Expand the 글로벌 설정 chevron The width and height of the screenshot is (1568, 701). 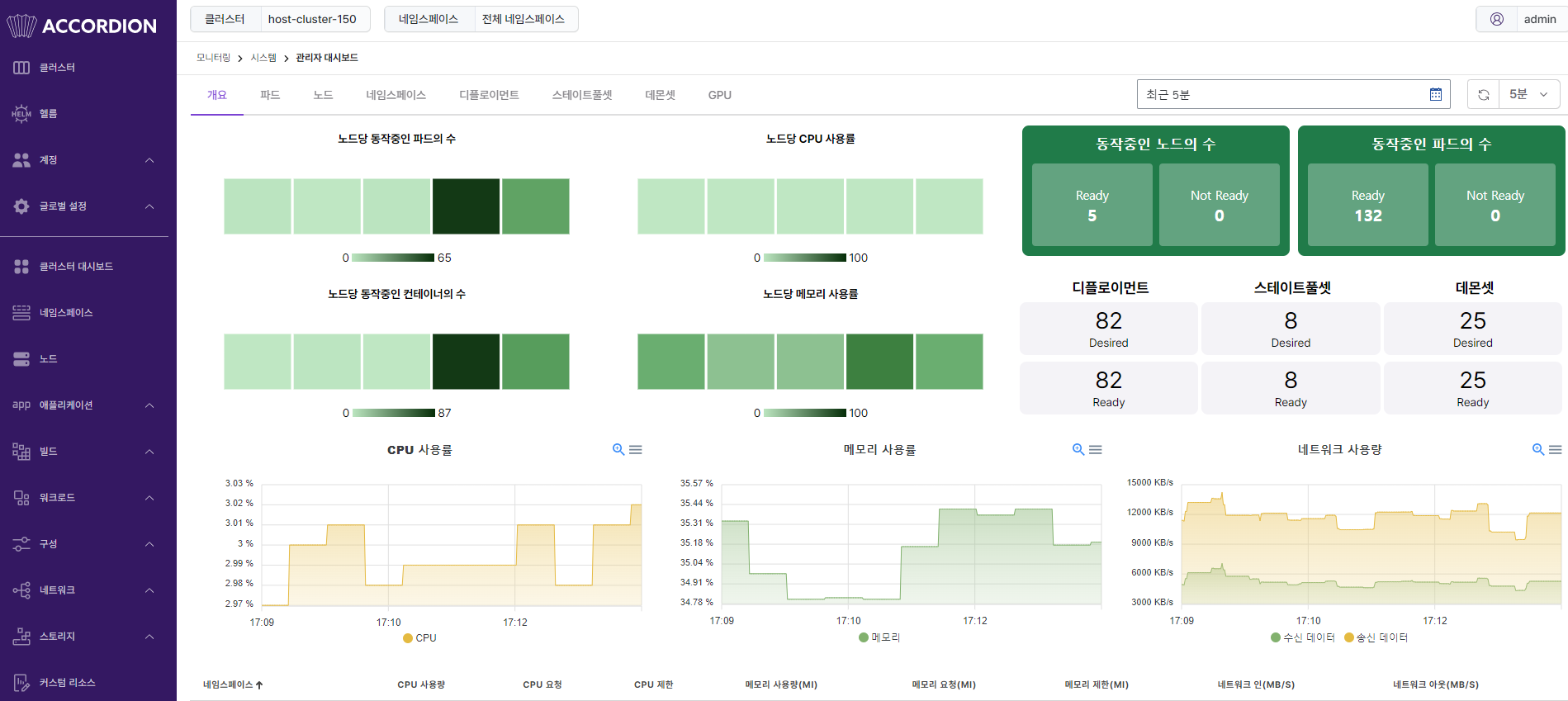149,206
